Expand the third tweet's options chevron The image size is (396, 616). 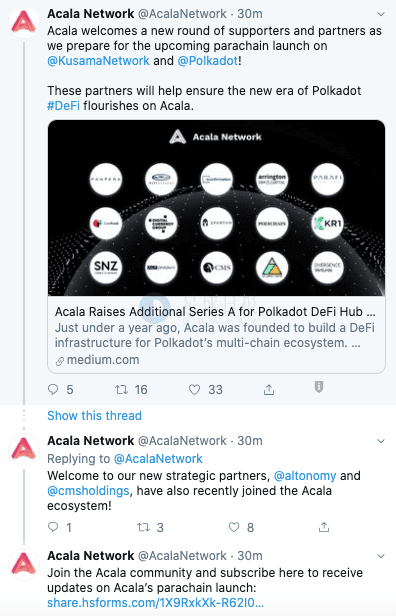[x=381, y=556]
